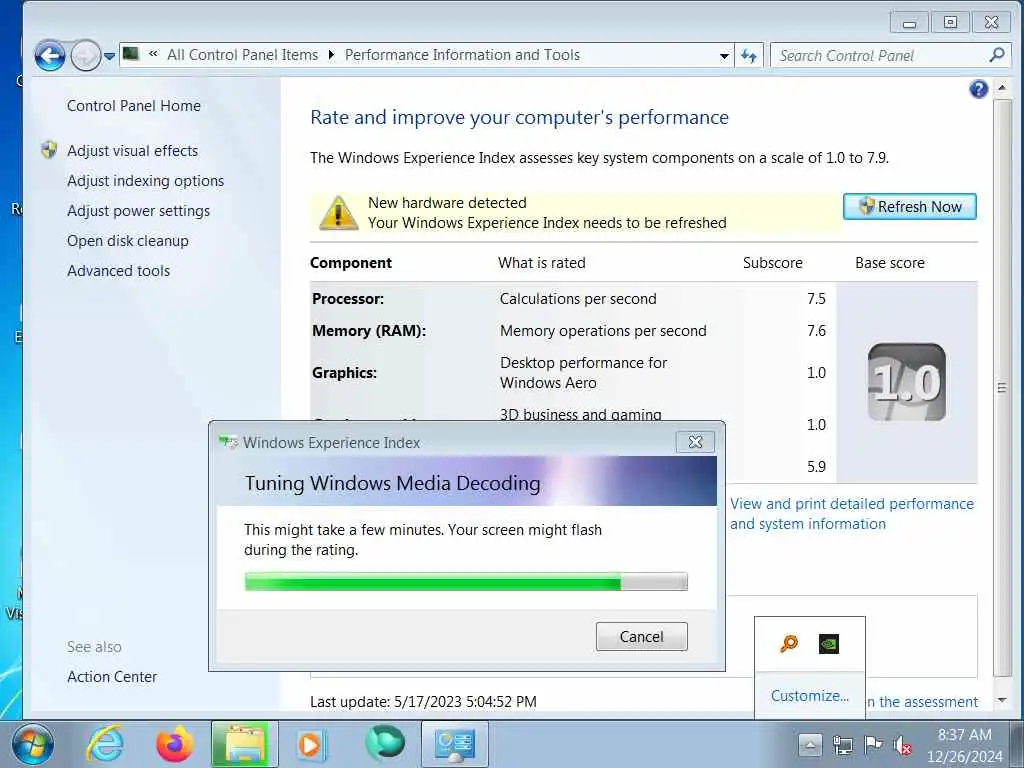
Task: Click the Memory (RAM) subscore 7.6
Action: point(816,331)
